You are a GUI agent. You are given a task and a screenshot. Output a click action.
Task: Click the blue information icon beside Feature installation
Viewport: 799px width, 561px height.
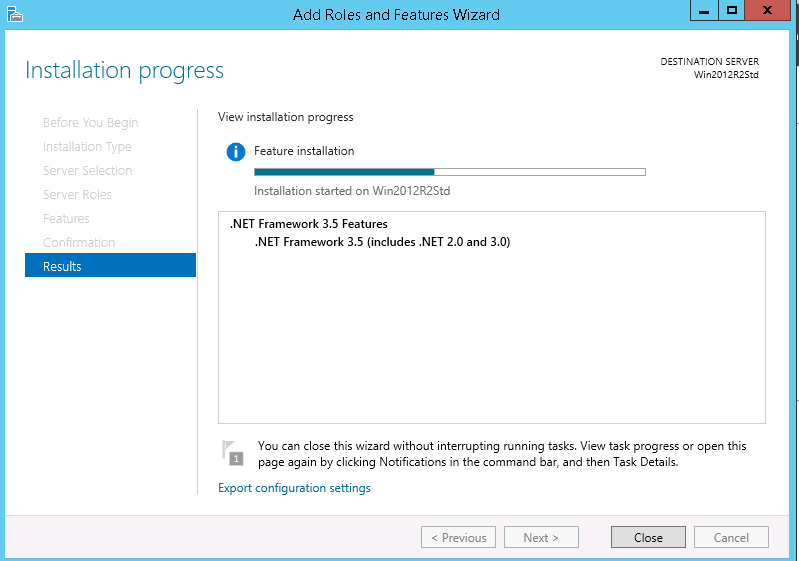pos(235,151)
